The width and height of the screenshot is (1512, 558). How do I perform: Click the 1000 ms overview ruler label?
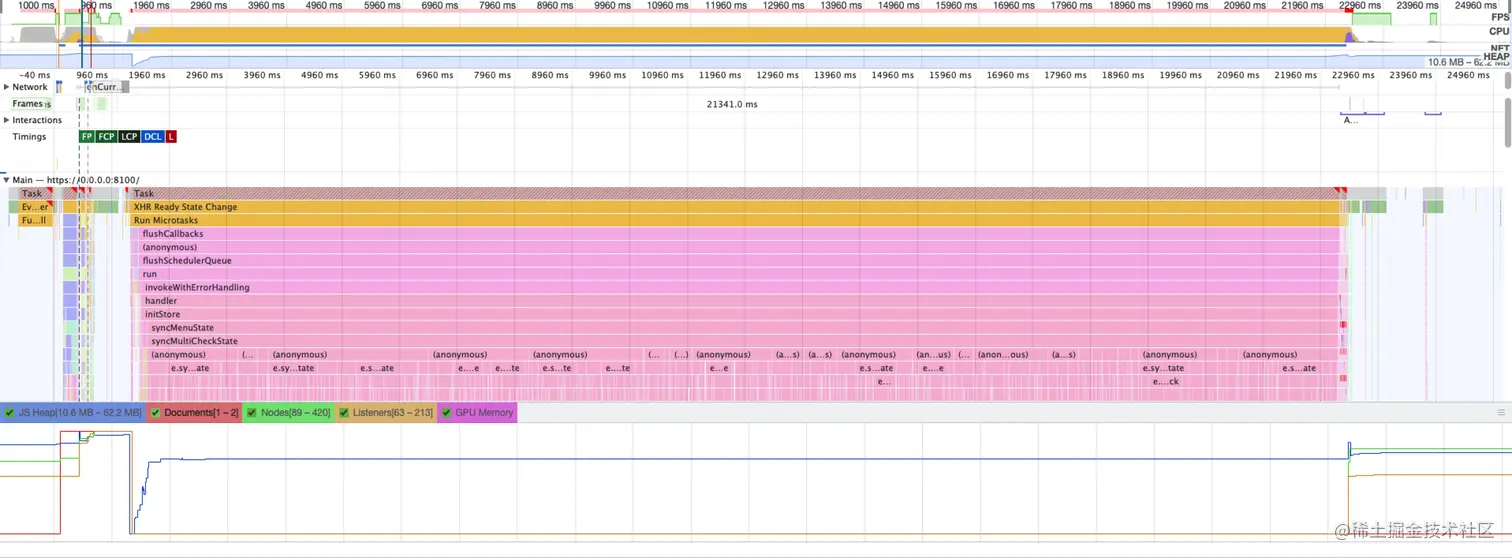pos(37,6)
